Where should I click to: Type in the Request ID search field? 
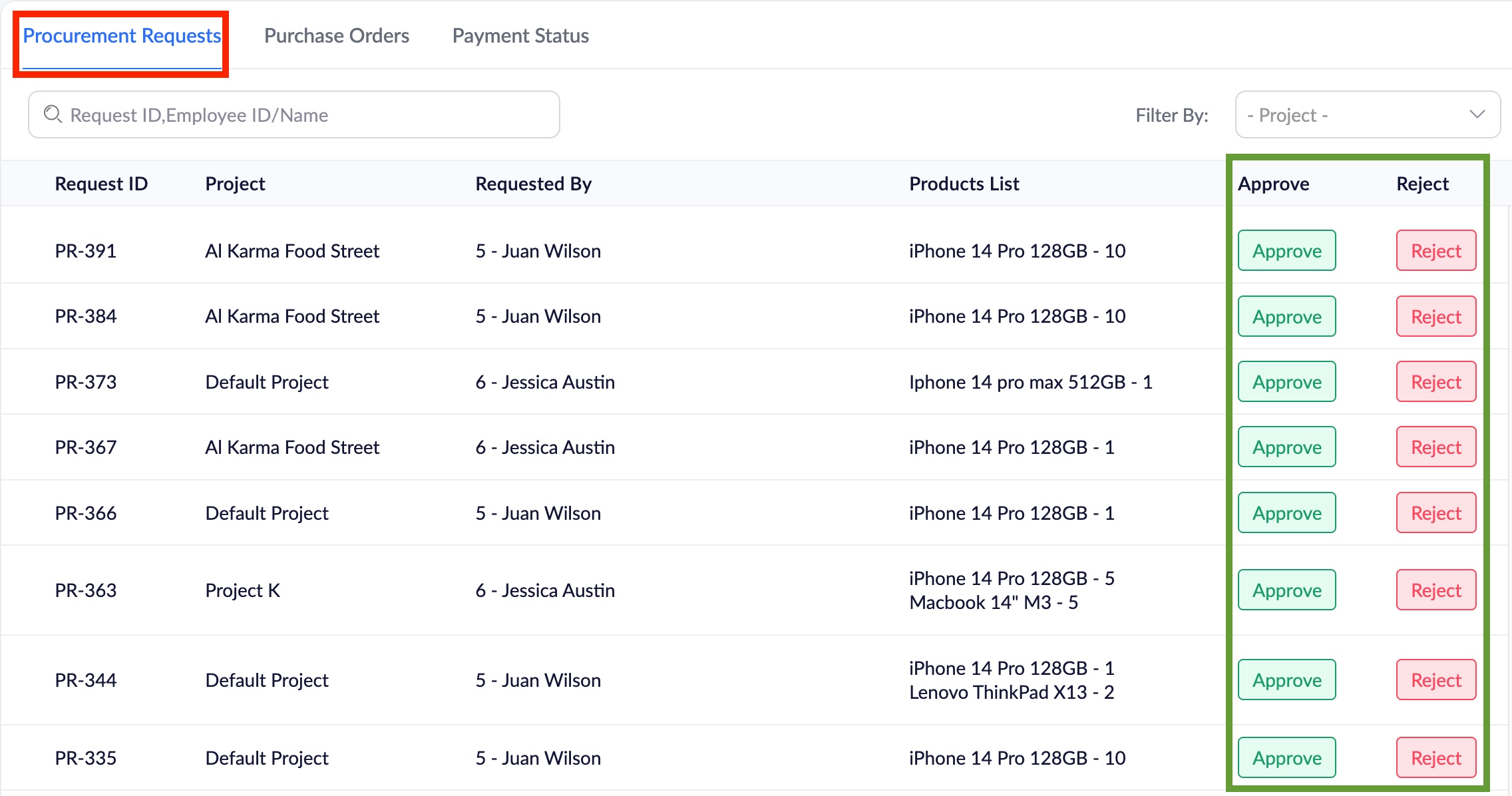pyautogui.click(x=306, y=114)
